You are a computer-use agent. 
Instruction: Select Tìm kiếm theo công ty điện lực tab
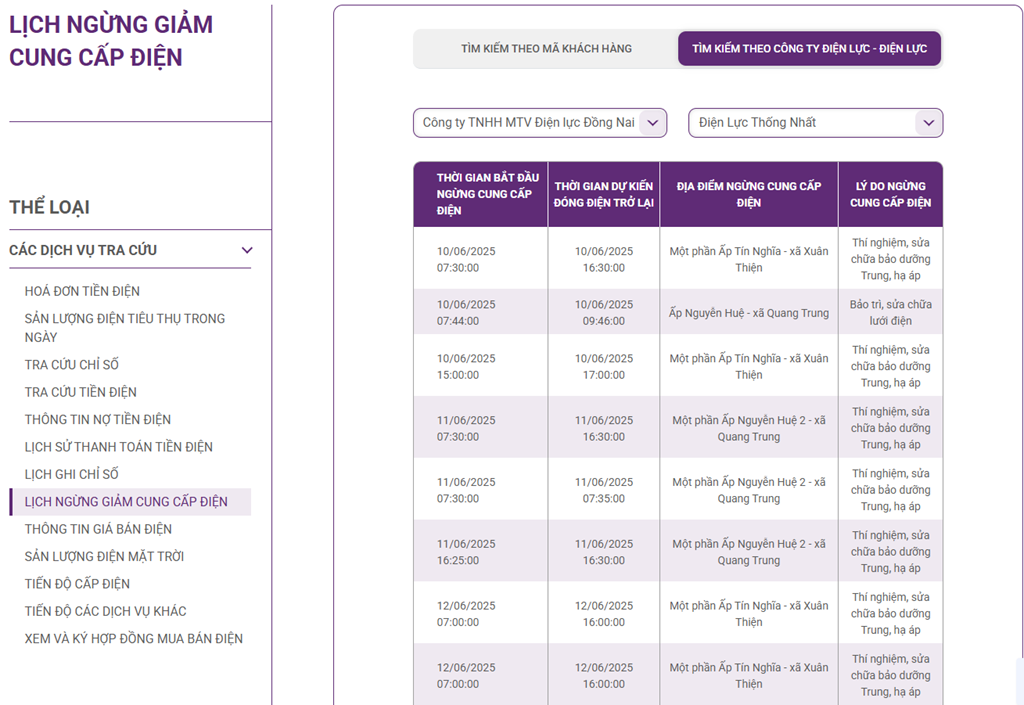(809, 48)
